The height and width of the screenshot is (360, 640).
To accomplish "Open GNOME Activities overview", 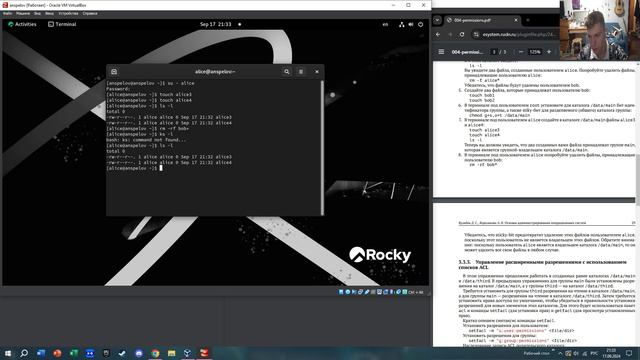I will [x=22, y=24].
